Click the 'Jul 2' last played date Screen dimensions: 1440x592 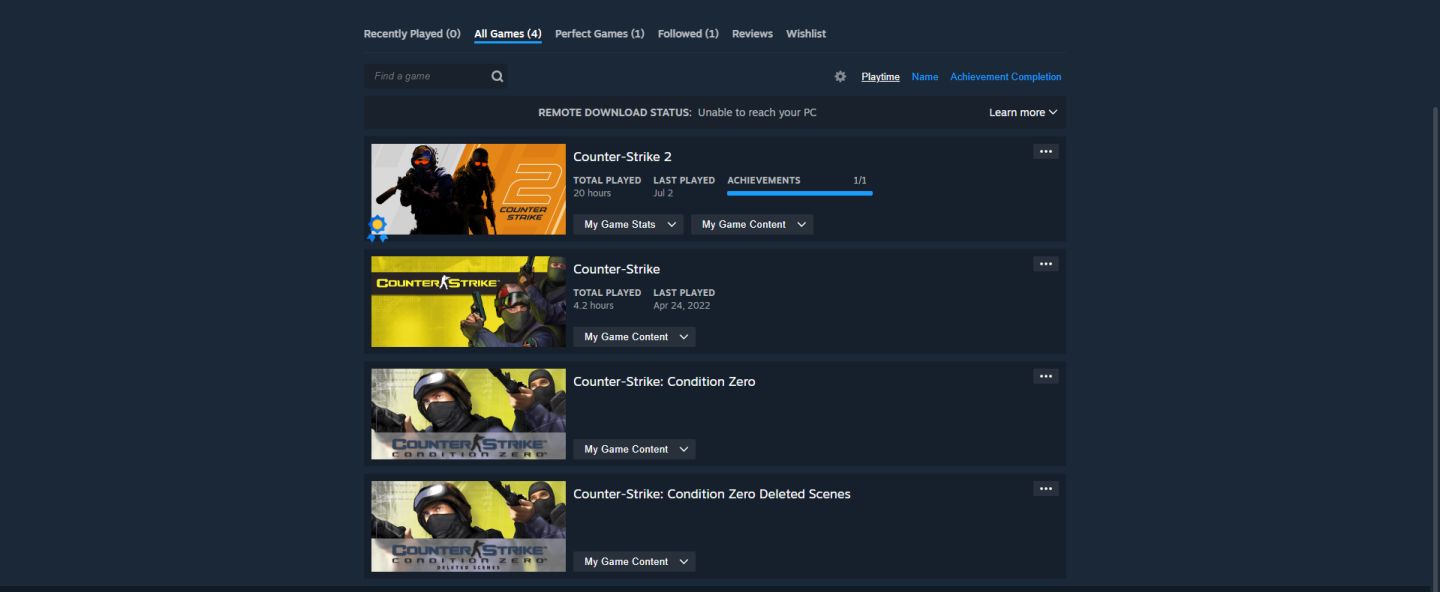coord(663,193)
